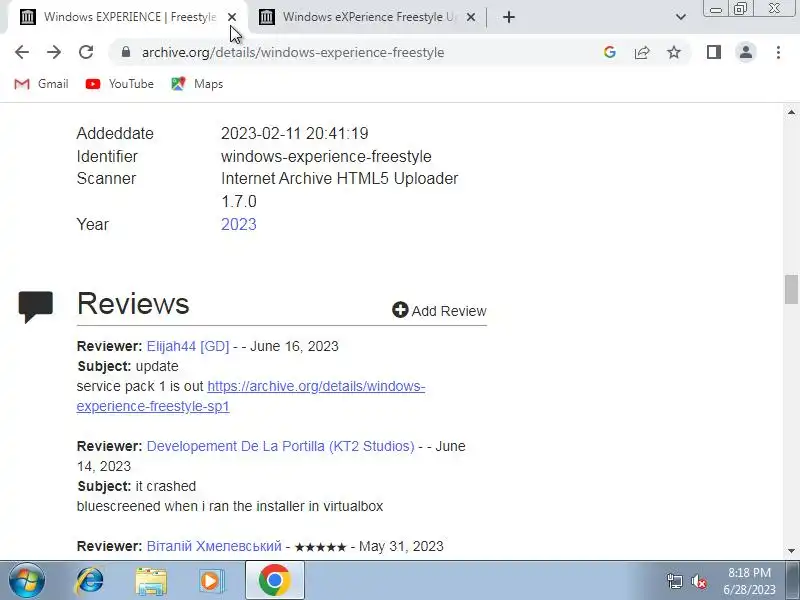Viewport: 800px width, 600px height.
Task: Open Windows Explorer from taskbar
Action: click(x=151, y=581)
